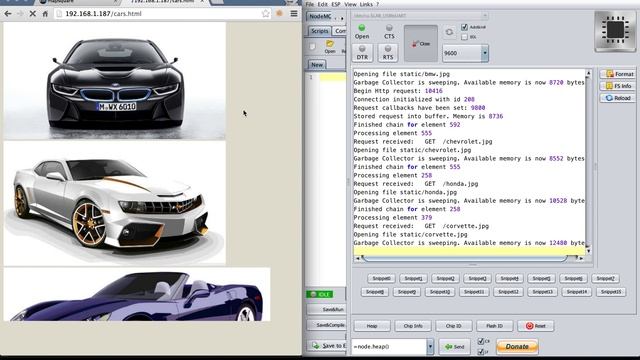Click the terminal vertical scrollbar up arrow

pos(588,73)
